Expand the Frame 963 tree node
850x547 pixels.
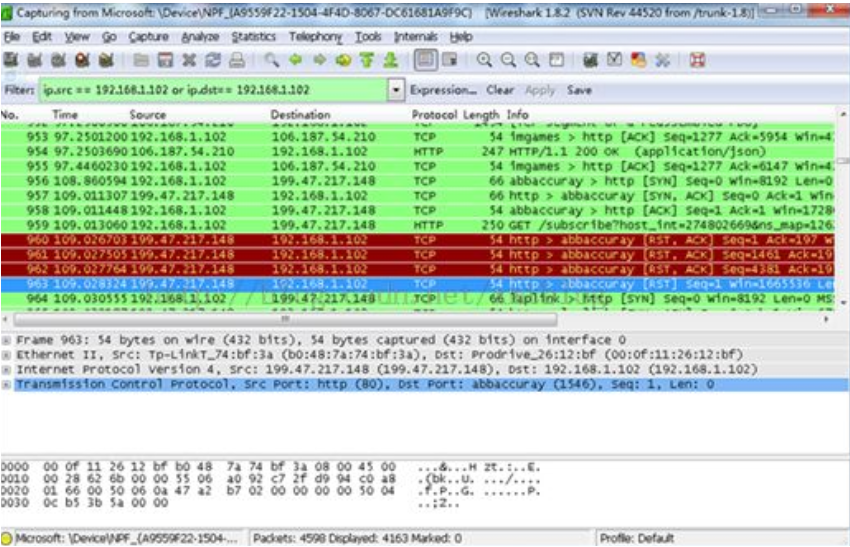click(x=6, y=340)
